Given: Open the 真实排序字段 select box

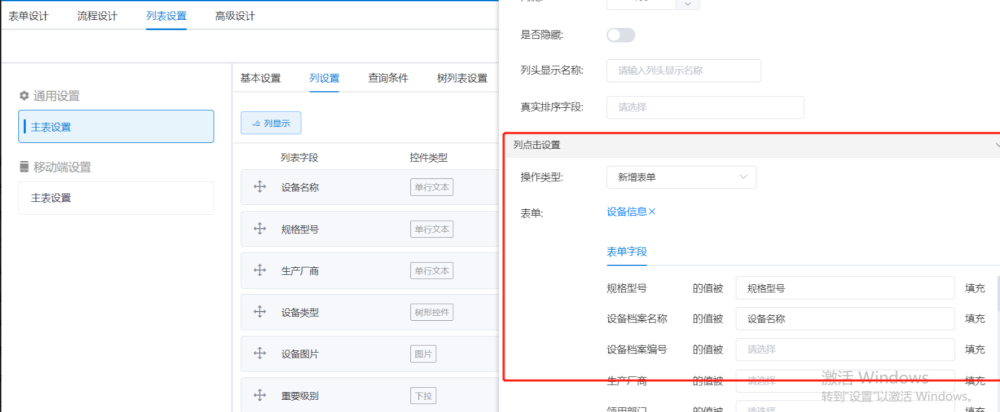Looking at the screenshot, I should (704, 107).
